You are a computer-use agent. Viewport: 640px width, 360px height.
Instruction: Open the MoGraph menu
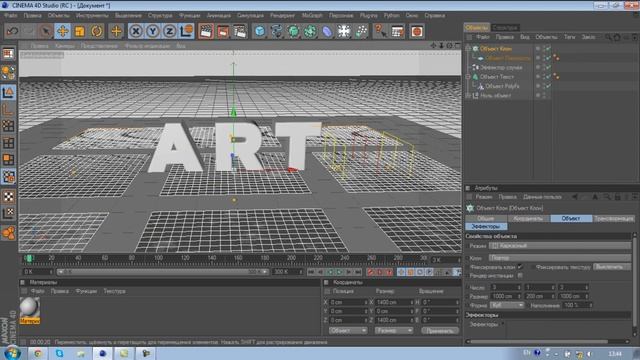pos(312,16)
